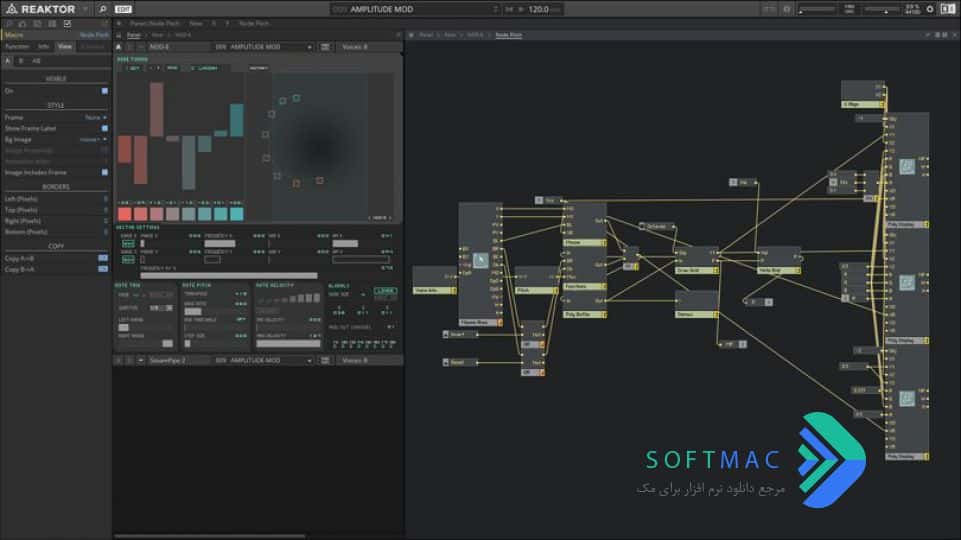The height and width of the screenshot is (540, 961).
Task: Open the MOD-E instrument preset dropdown arrow
Action: click(x=310, y=47)
